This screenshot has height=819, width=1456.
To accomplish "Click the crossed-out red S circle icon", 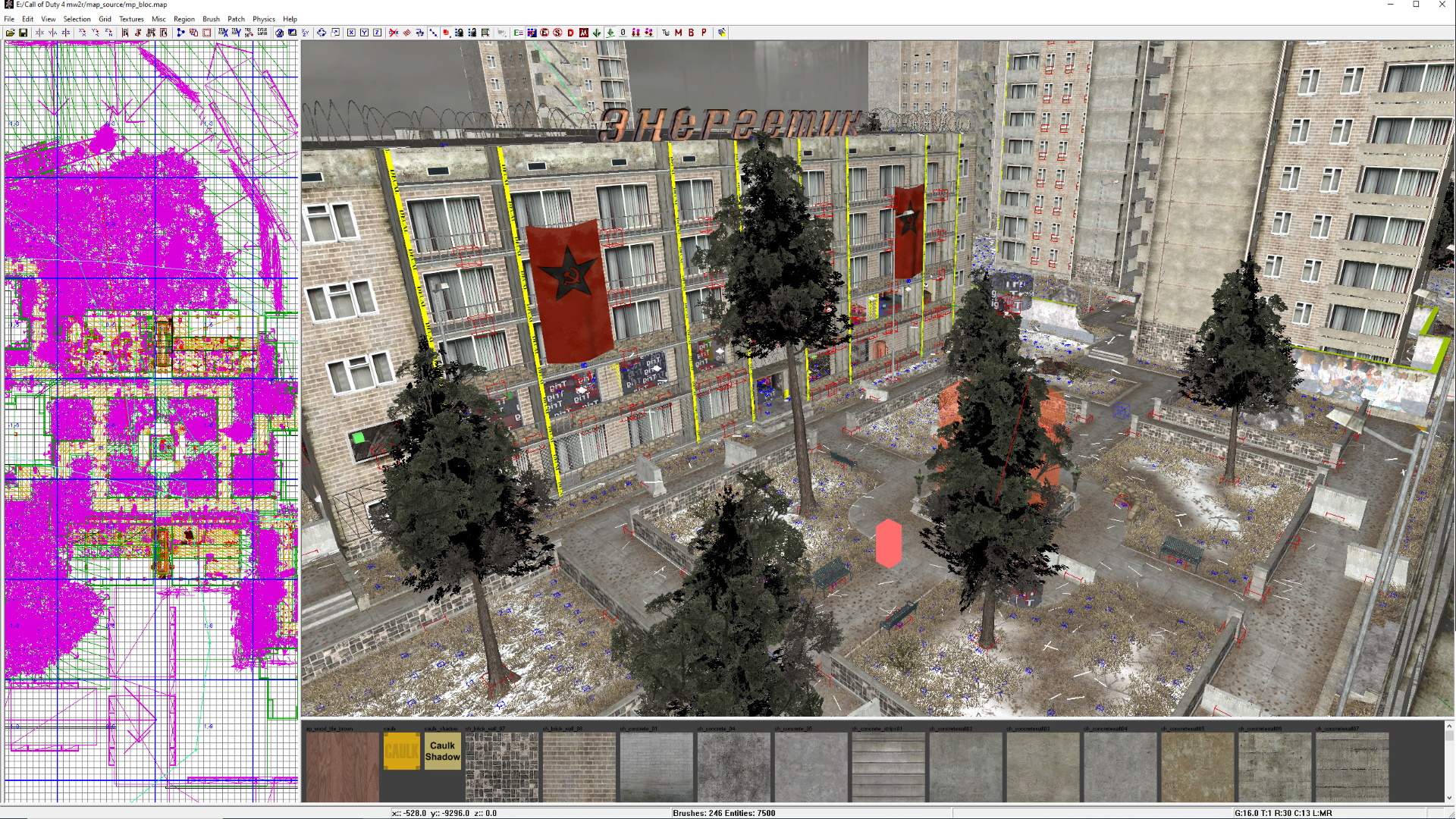I will point(557,33).
